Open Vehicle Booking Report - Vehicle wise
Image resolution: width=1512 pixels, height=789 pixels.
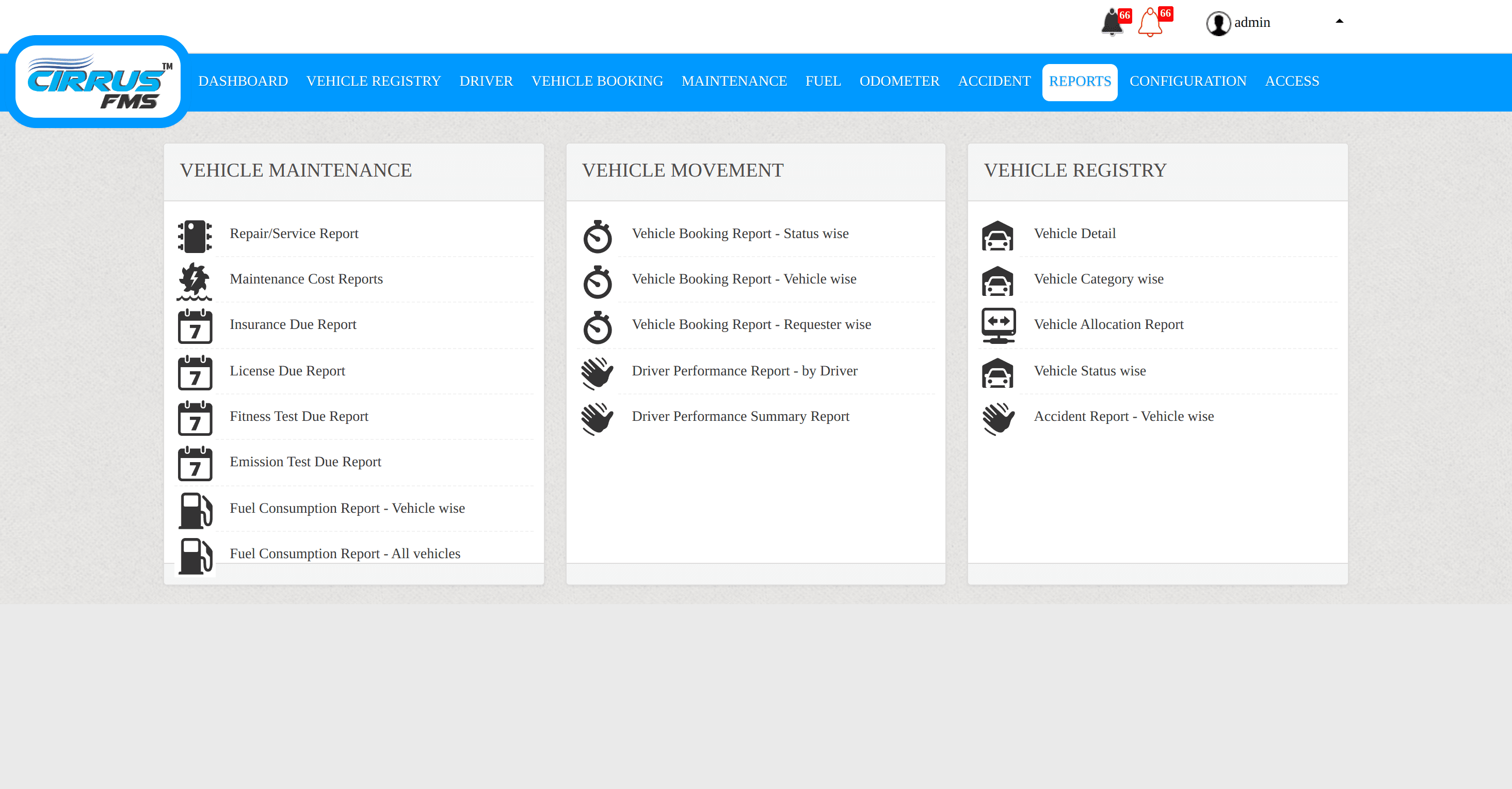click(744, 279)
